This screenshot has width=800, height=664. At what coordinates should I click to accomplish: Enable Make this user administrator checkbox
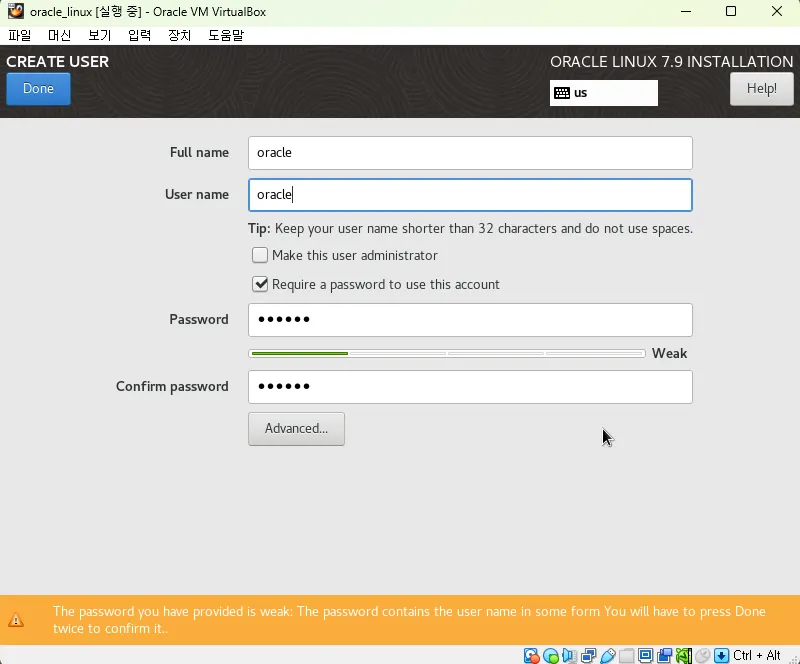tap(260, 255)
